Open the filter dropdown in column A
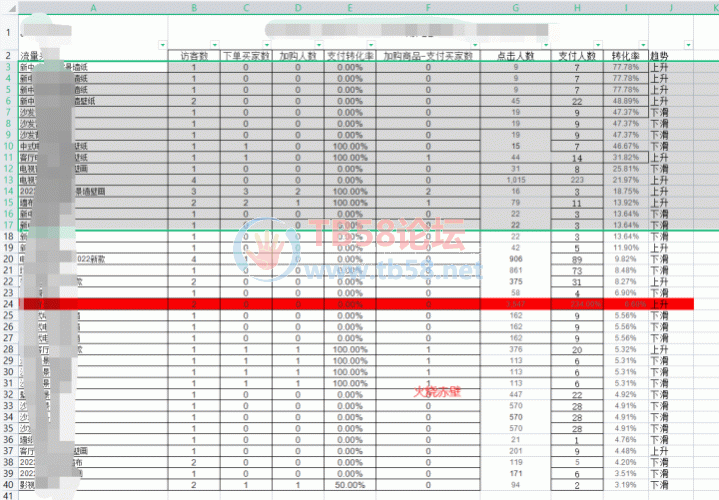The image size is (719, 500). [x=161, y=46]
